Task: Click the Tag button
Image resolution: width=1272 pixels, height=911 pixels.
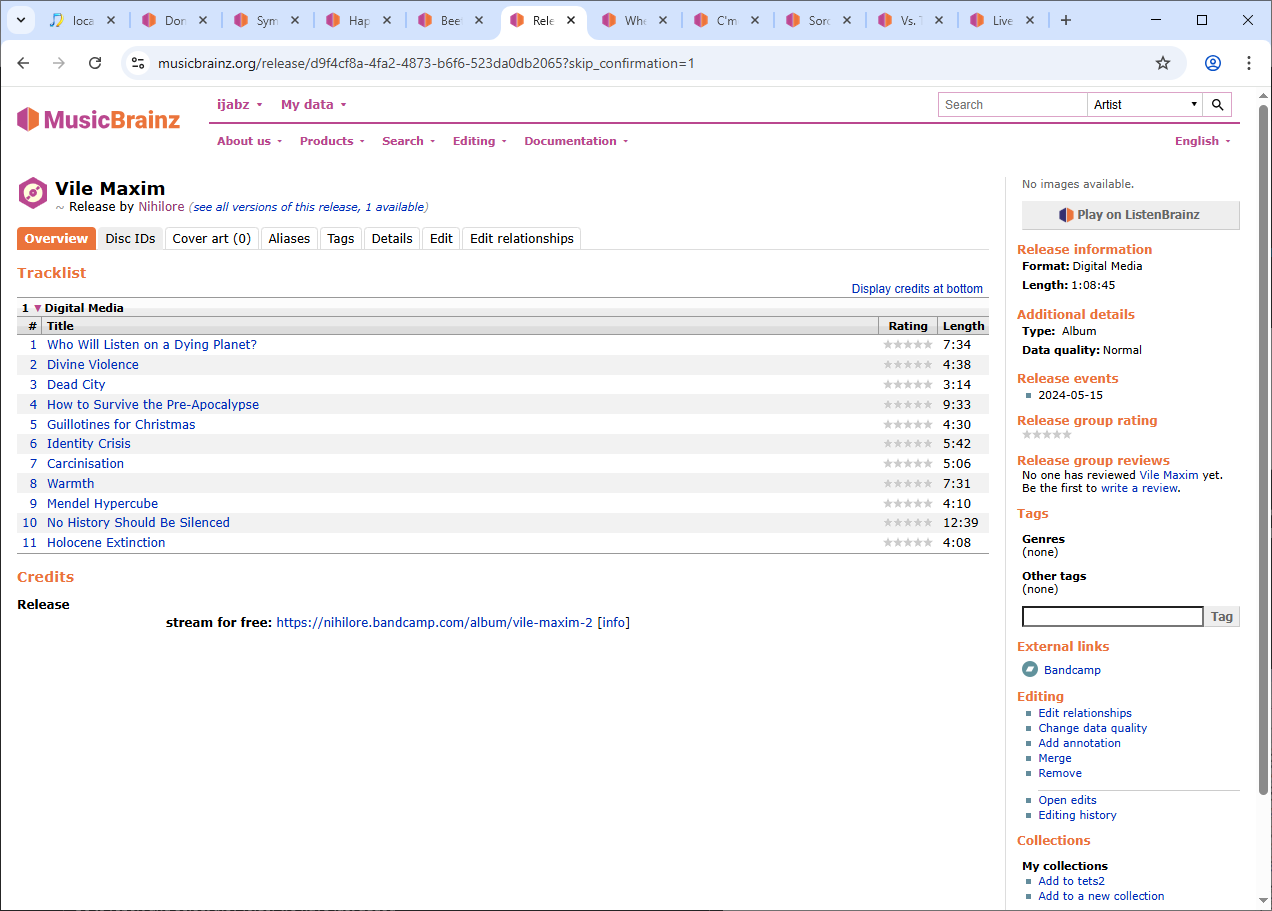Action: (1222, 616)
